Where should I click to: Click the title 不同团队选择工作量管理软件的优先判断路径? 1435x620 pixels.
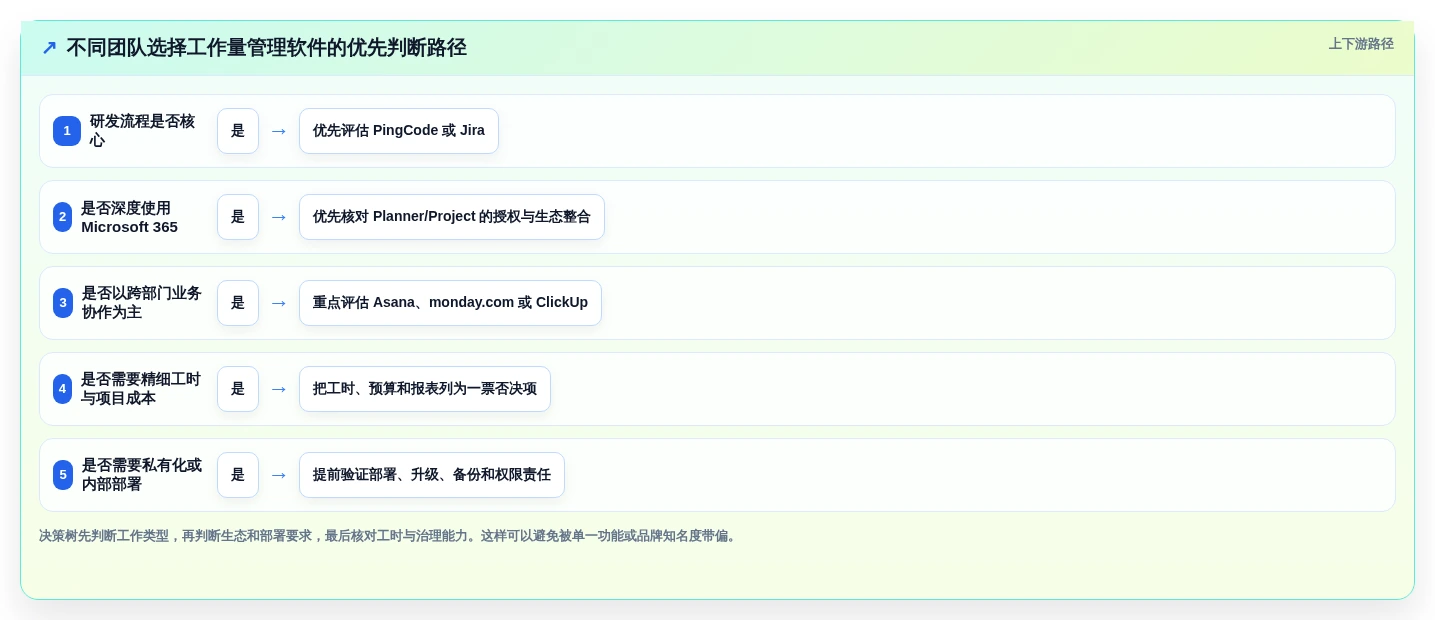pyautogui.click(x=266, y=48)
